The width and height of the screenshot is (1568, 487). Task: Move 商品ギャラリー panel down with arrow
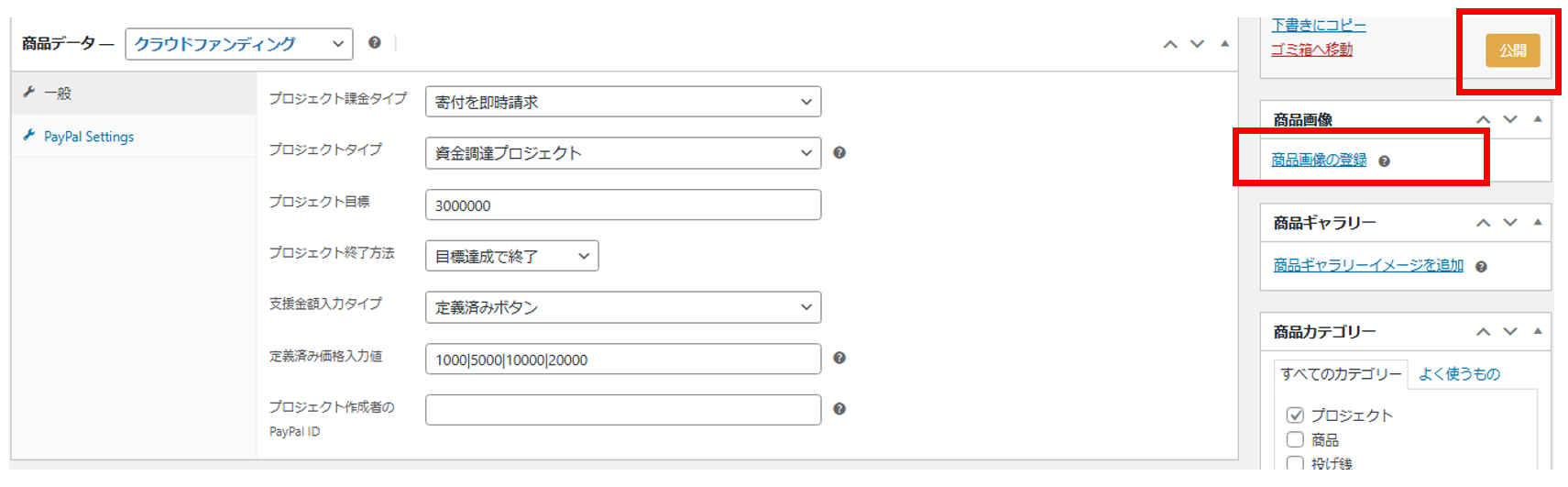pyautogui.click(x=1510, y=223)
